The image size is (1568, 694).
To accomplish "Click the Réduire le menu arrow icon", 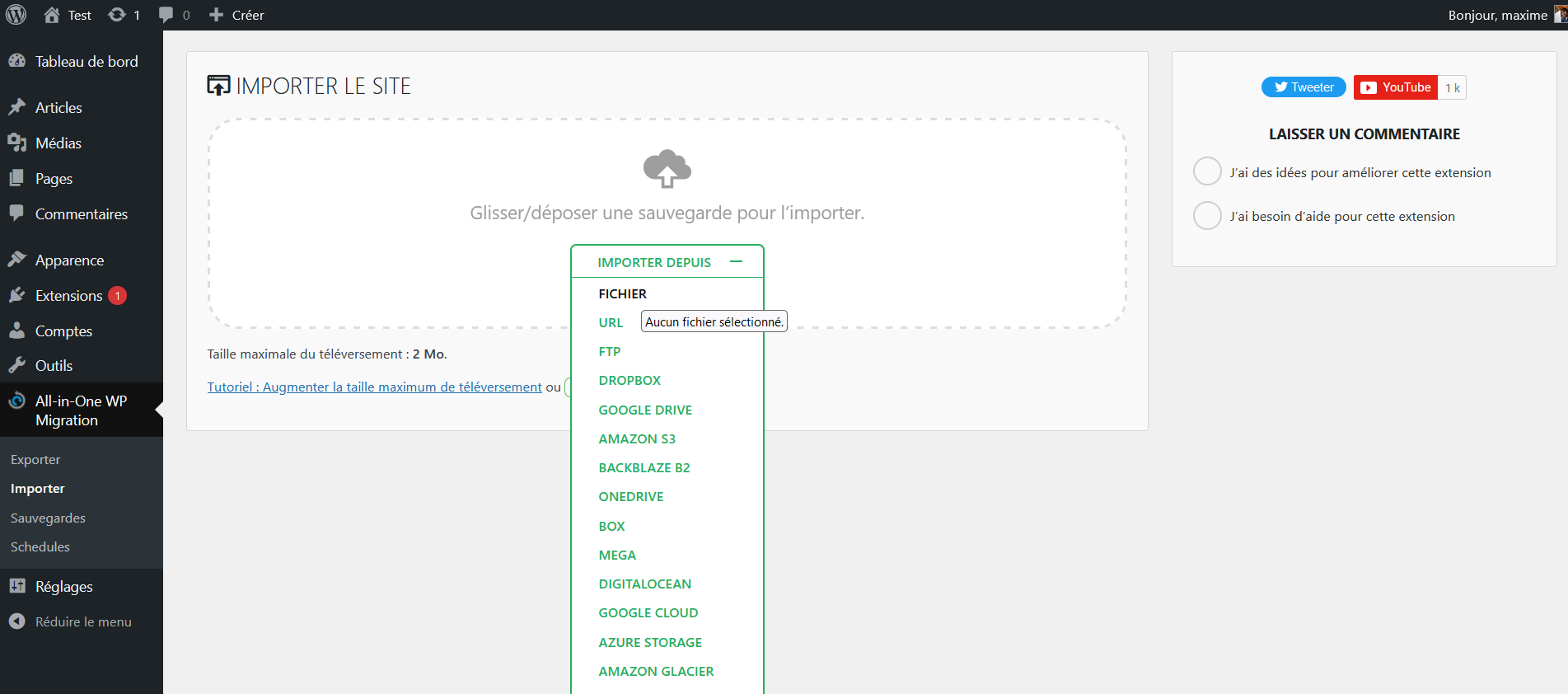I will 16,621.
